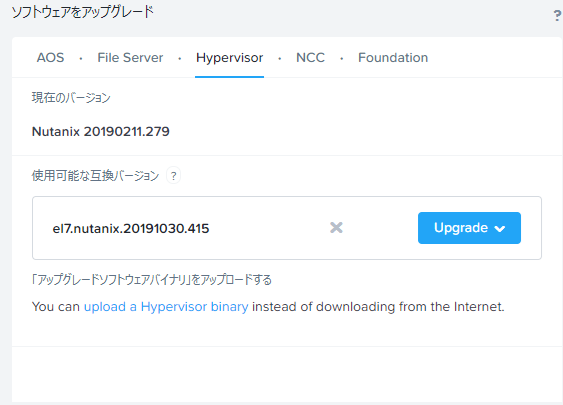The image size is (563, 405).
Task: Open the help question mark icon at top right
Action: (x=557, y=15)
